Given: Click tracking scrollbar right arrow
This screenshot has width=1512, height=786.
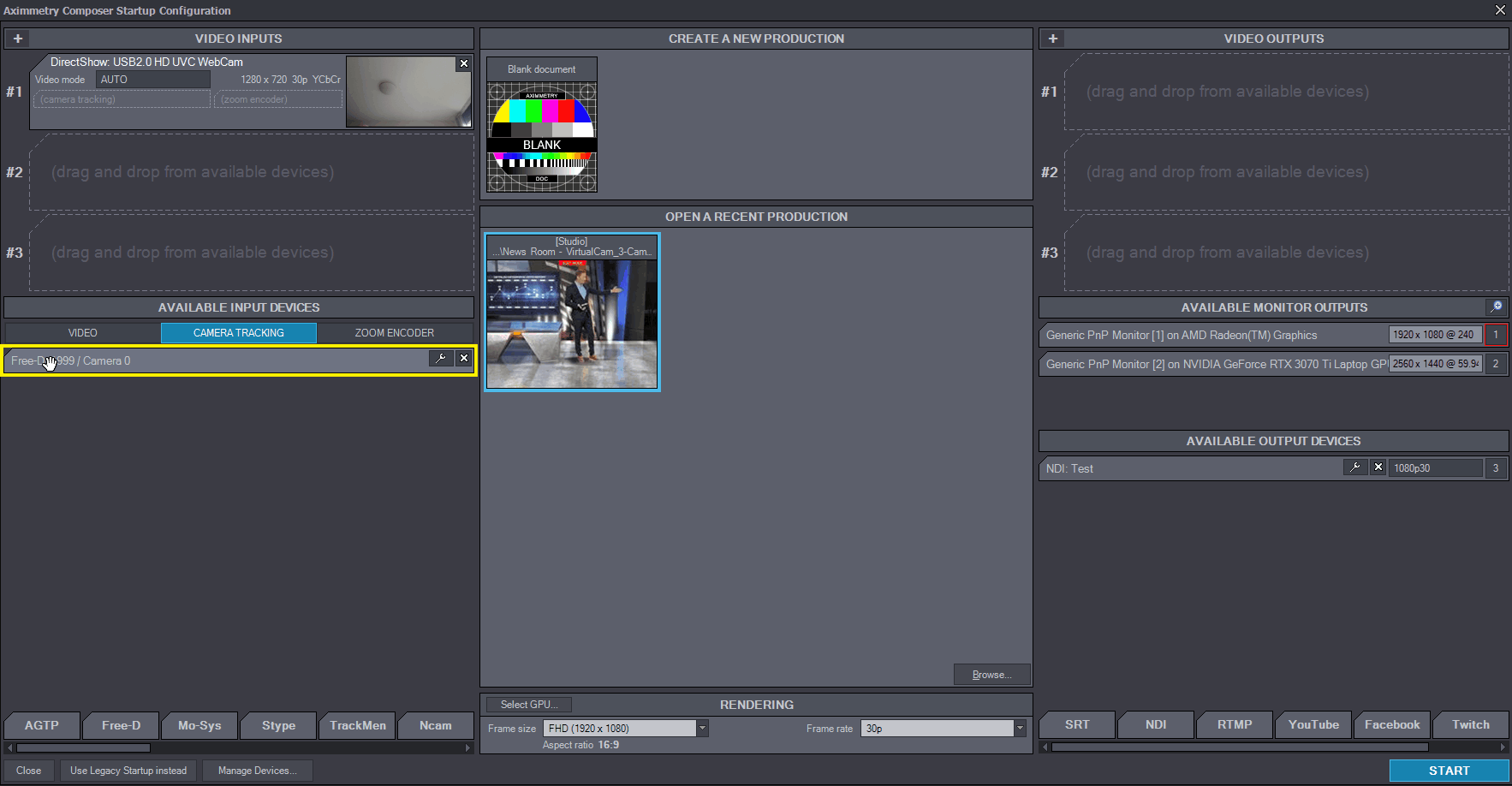Looking at the screenshot, I should pos(468,747).
